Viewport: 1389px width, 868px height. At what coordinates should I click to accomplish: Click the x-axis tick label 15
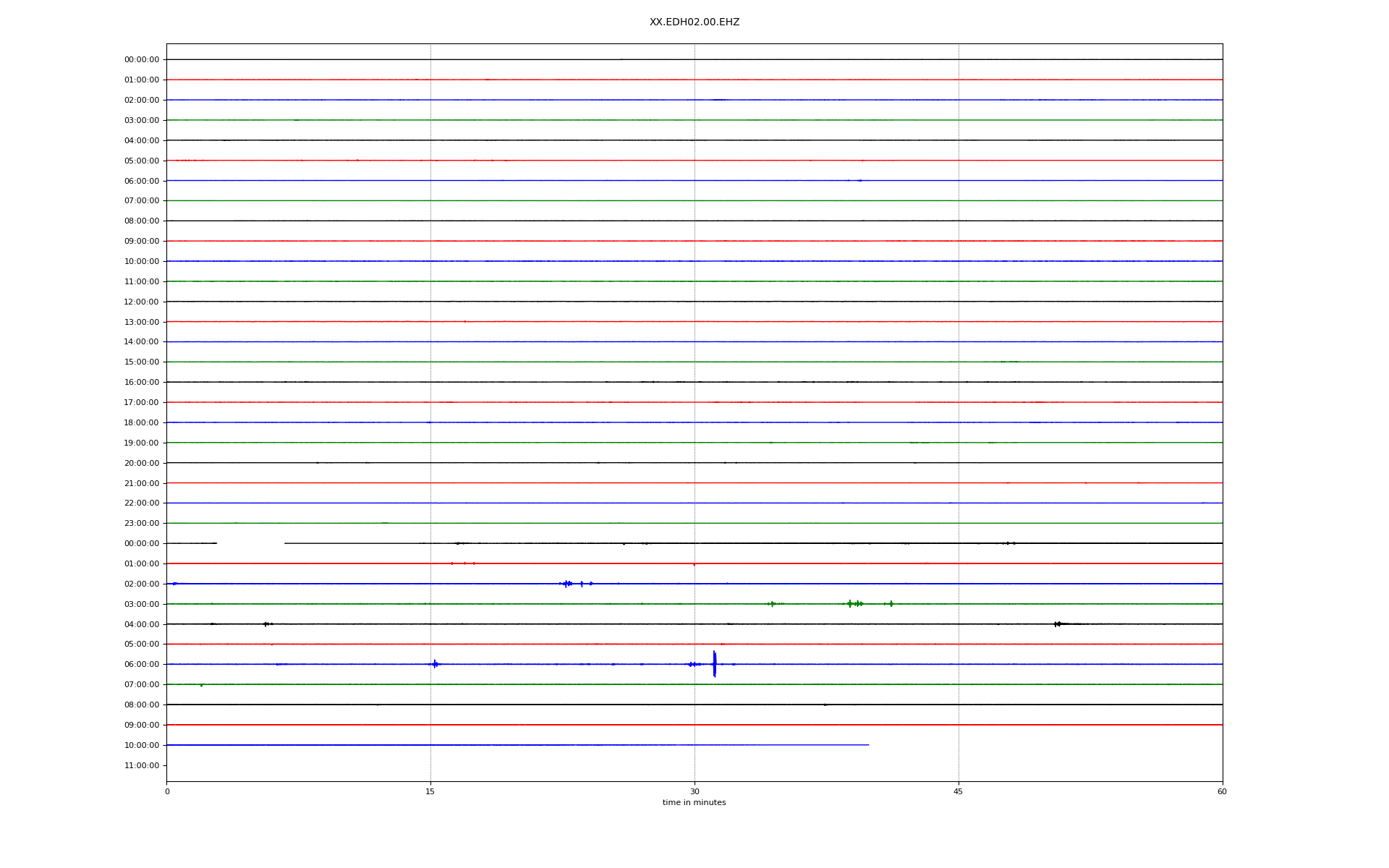pyautogui.click(x=430, y=791)
